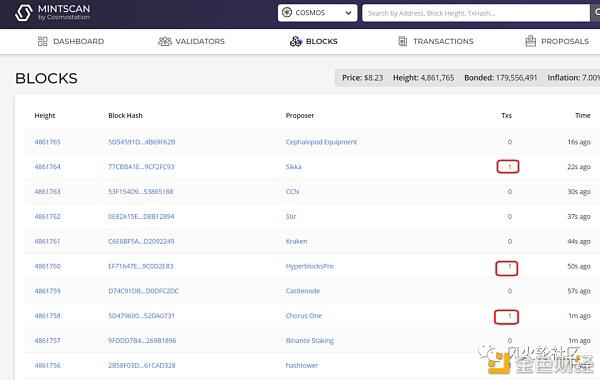This screenshot has width=600, height=380.
Task: View proposer Kraken
Action: pos(296,241)
